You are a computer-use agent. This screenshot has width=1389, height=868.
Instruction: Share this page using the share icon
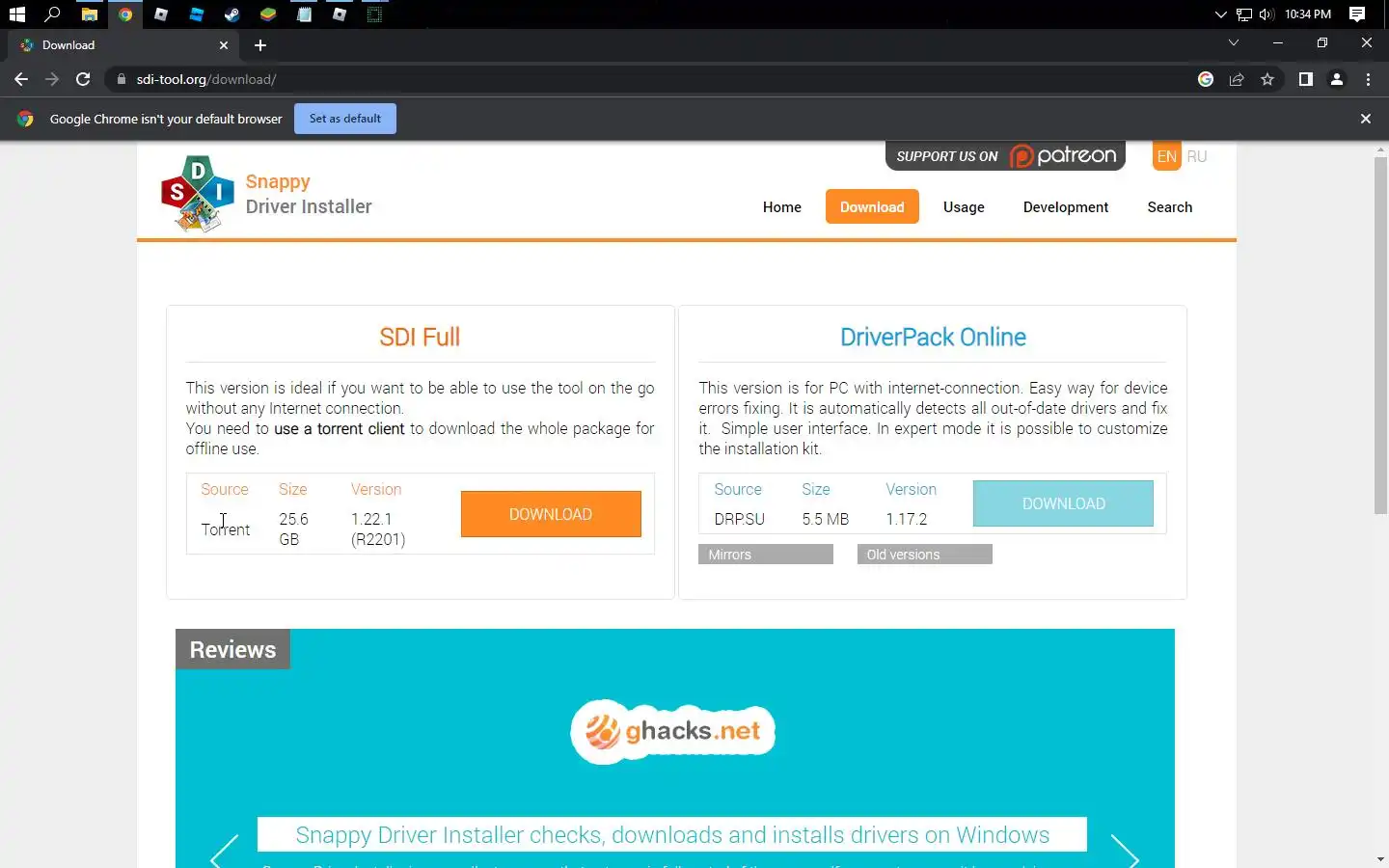tap(1237, 79)
